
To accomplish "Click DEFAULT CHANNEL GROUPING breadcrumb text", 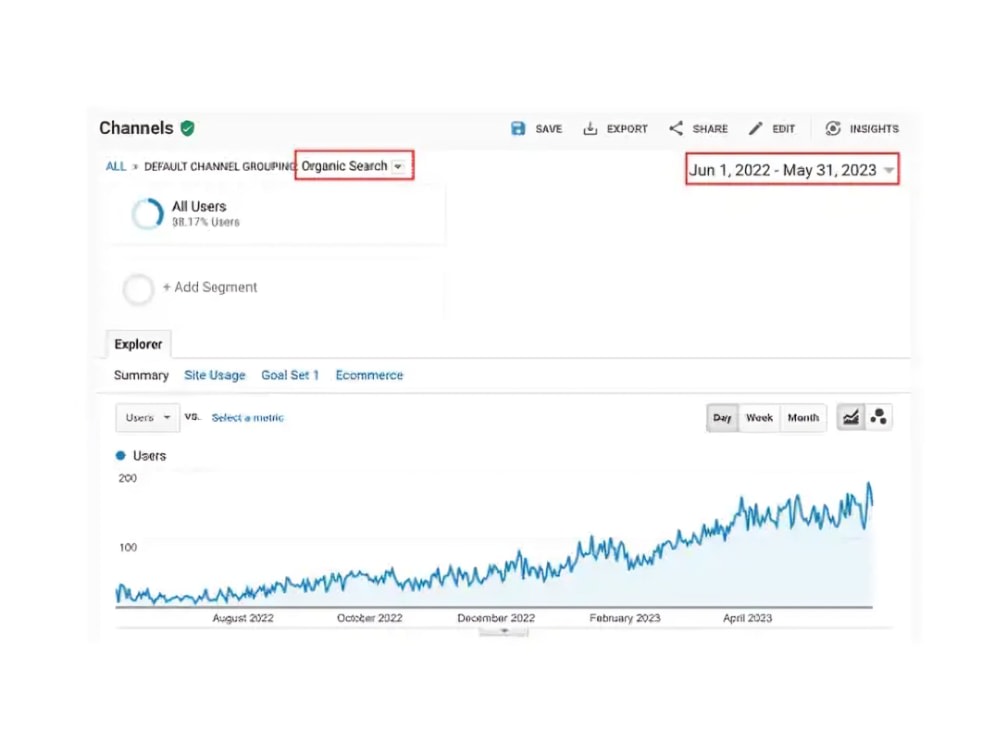I will coord(220,166).
